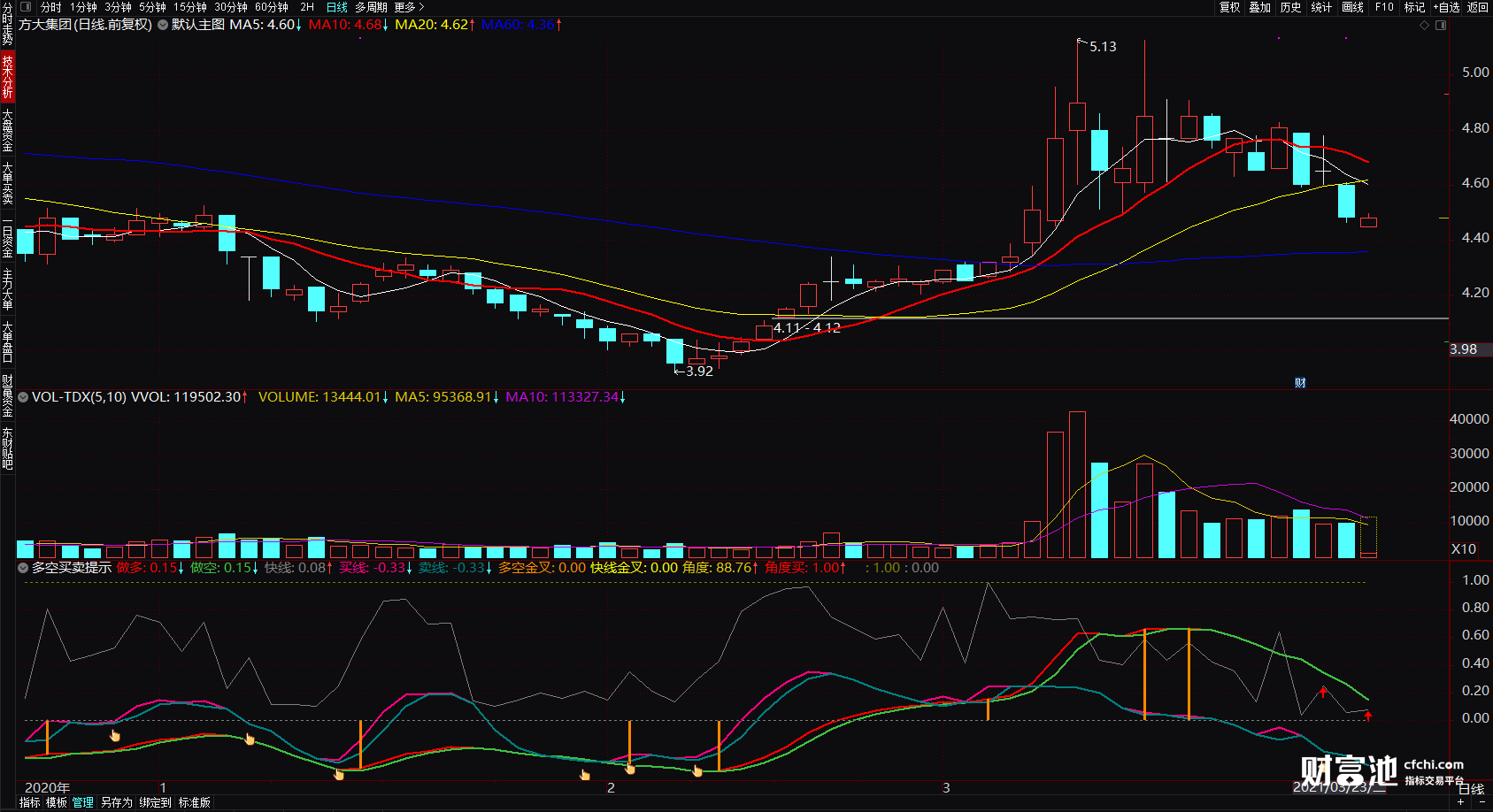Click the 多空金叉: 0.00 indicator value
This screenshot has height=812, width=1493.
(x=542, y=568)
